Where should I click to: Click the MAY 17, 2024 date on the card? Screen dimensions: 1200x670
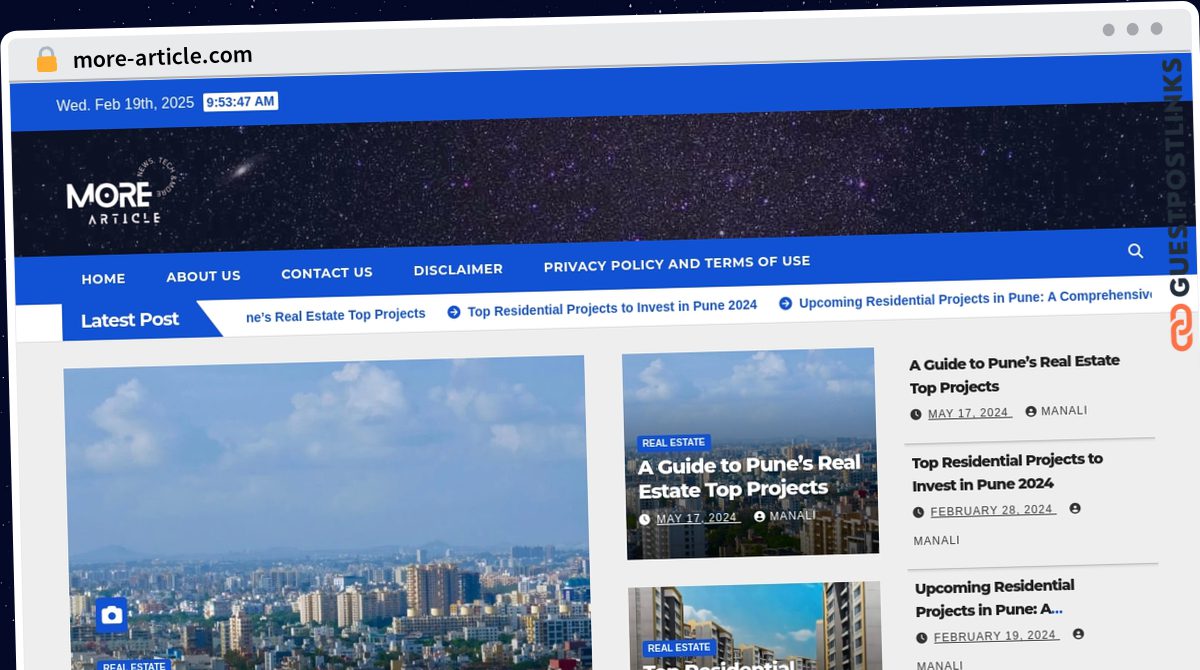[698, 518]
